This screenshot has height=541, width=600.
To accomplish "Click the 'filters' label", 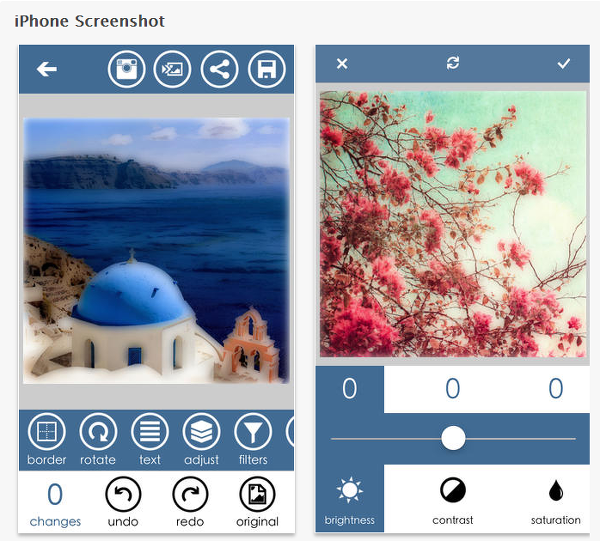I will [253, 460].
